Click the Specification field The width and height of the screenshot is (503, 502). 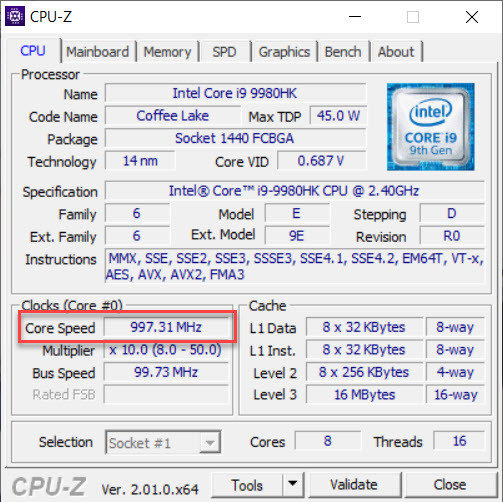click(x=295, y=191)
